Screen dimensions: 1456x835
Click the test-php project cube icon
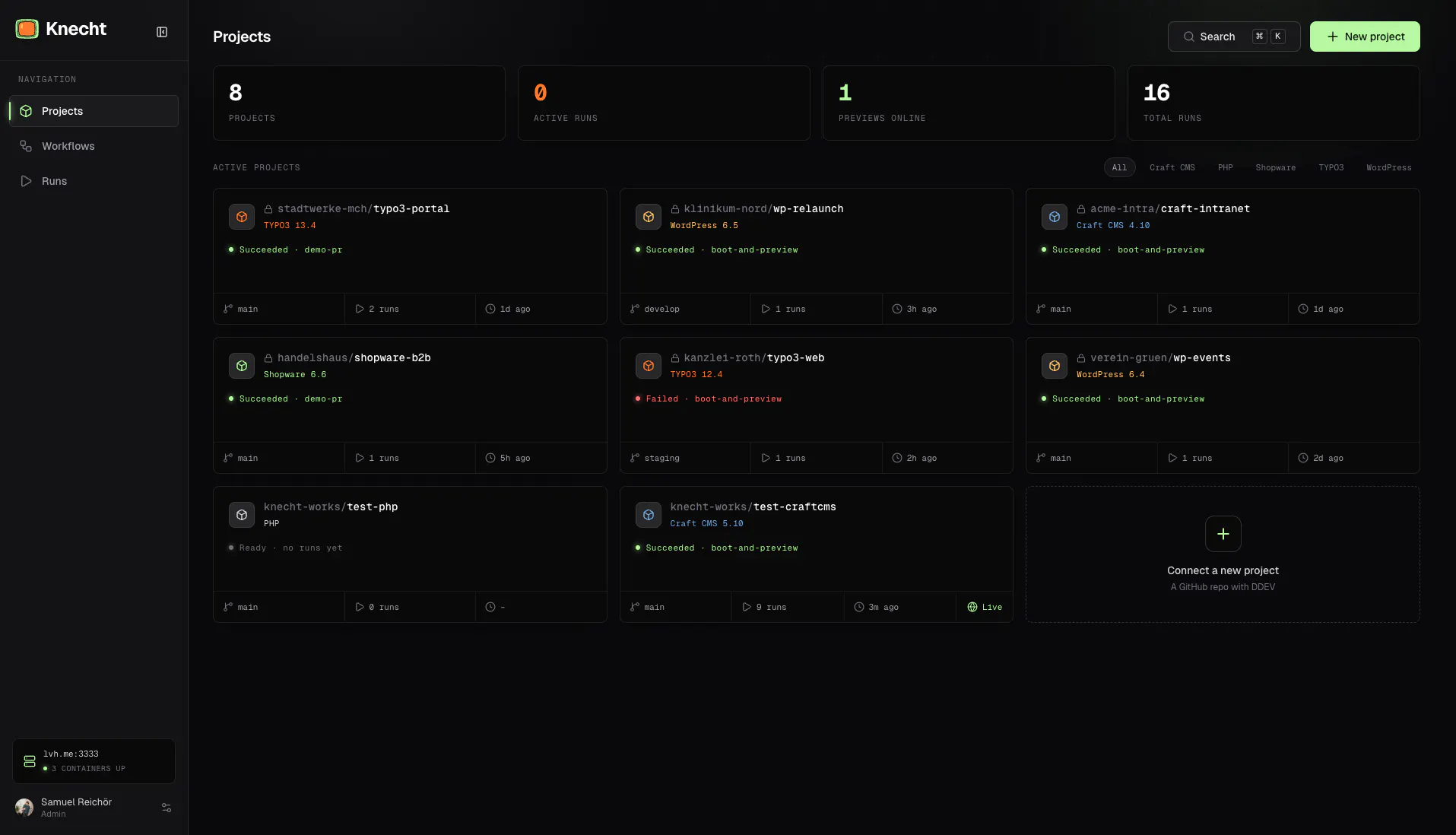(242, 515)
